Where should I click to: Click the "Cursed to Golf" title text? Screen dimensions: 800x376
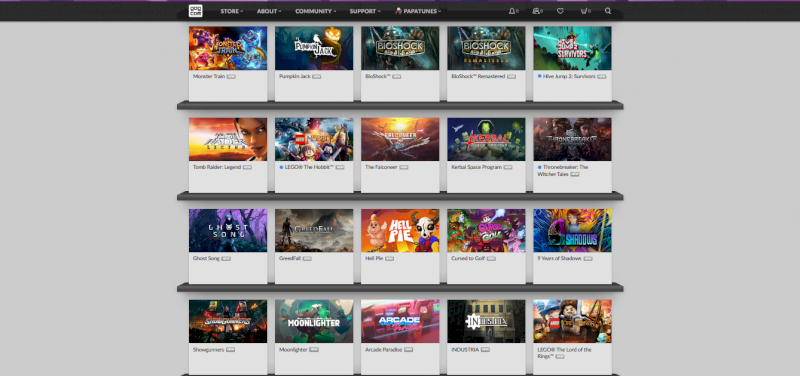coord(468,259)
